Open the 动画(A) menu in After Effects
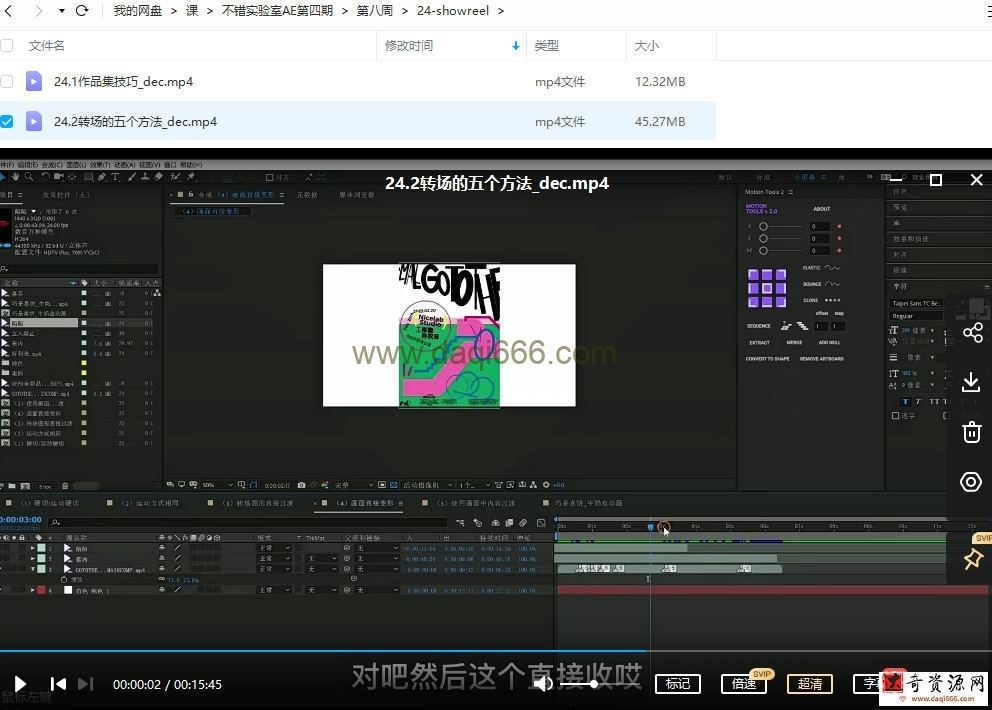The height and width of the screenshot is (710, 992). pyautogui.click(x=124, y=165)
